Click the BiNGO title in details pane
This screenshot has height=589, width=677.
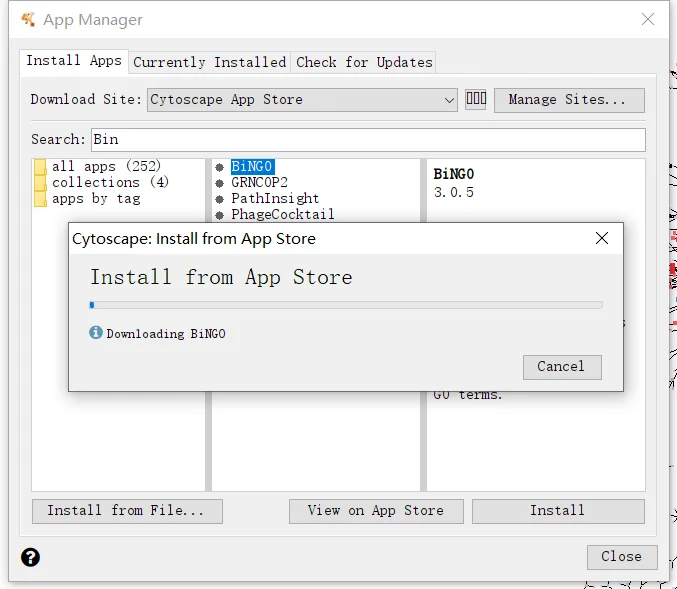coord(454,174)
